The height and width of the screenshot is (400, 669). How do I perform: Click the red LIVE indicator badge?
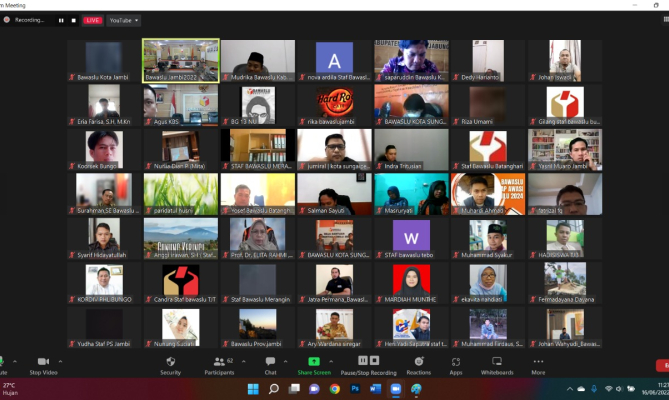pos(92,20)
